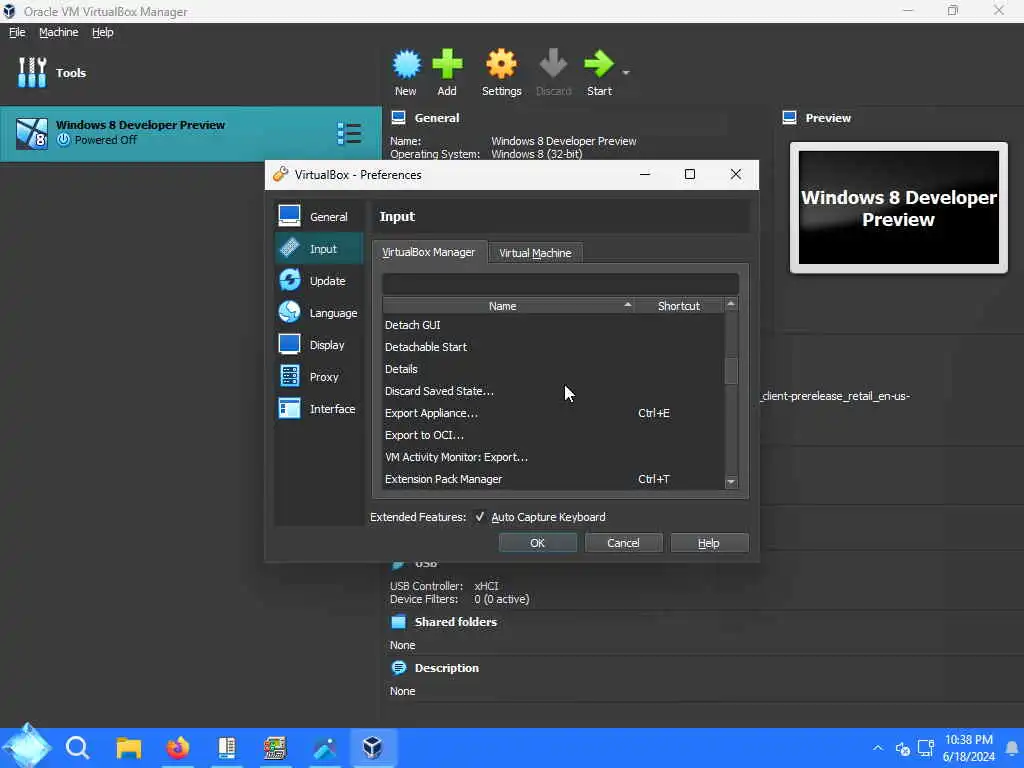The height and width of the screenshot is (768, 1024).
Task: Open the Start button dropdown arrow
Action: tap(626, 72)
